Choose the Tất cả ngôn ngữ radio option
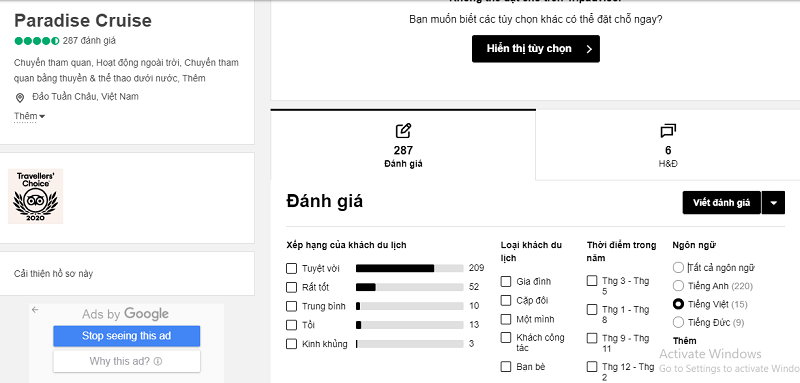The height and width of the screenshot is (383, 800). coord(678,267)
